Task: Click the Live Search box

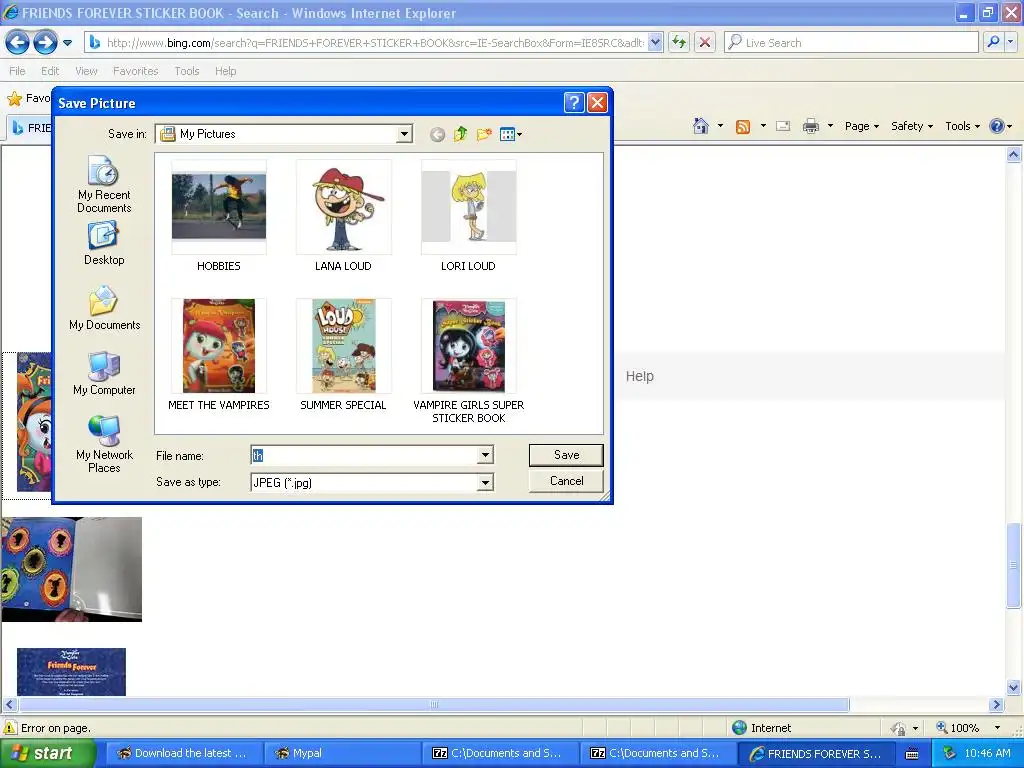Action: tap(851, 43)
